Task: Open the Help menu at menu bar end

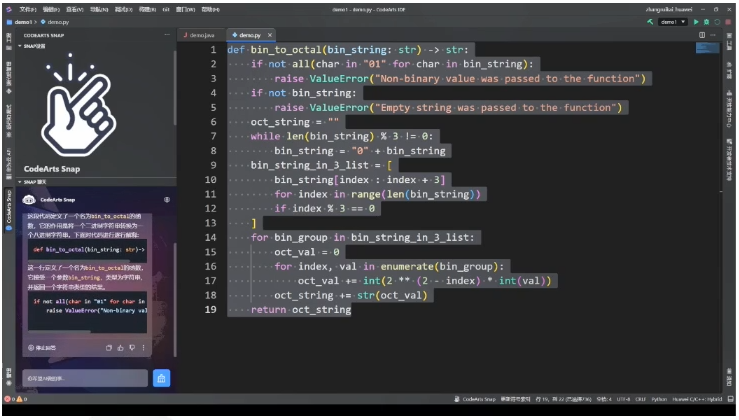Action: (210, 9)
